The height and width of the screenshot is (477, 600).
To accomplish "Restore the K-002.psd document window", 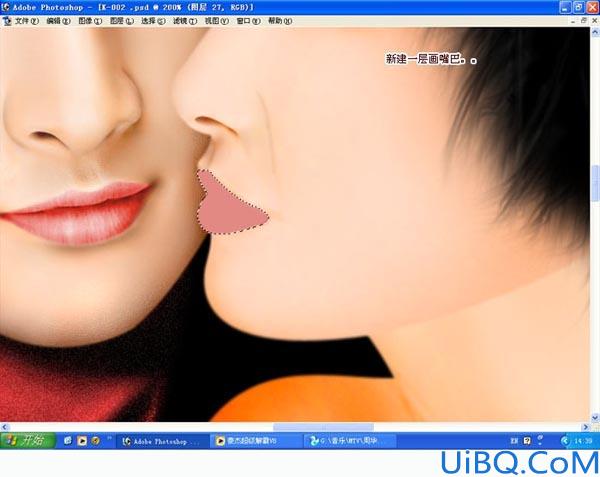I will pyautogui.click(x=584, y=21).
